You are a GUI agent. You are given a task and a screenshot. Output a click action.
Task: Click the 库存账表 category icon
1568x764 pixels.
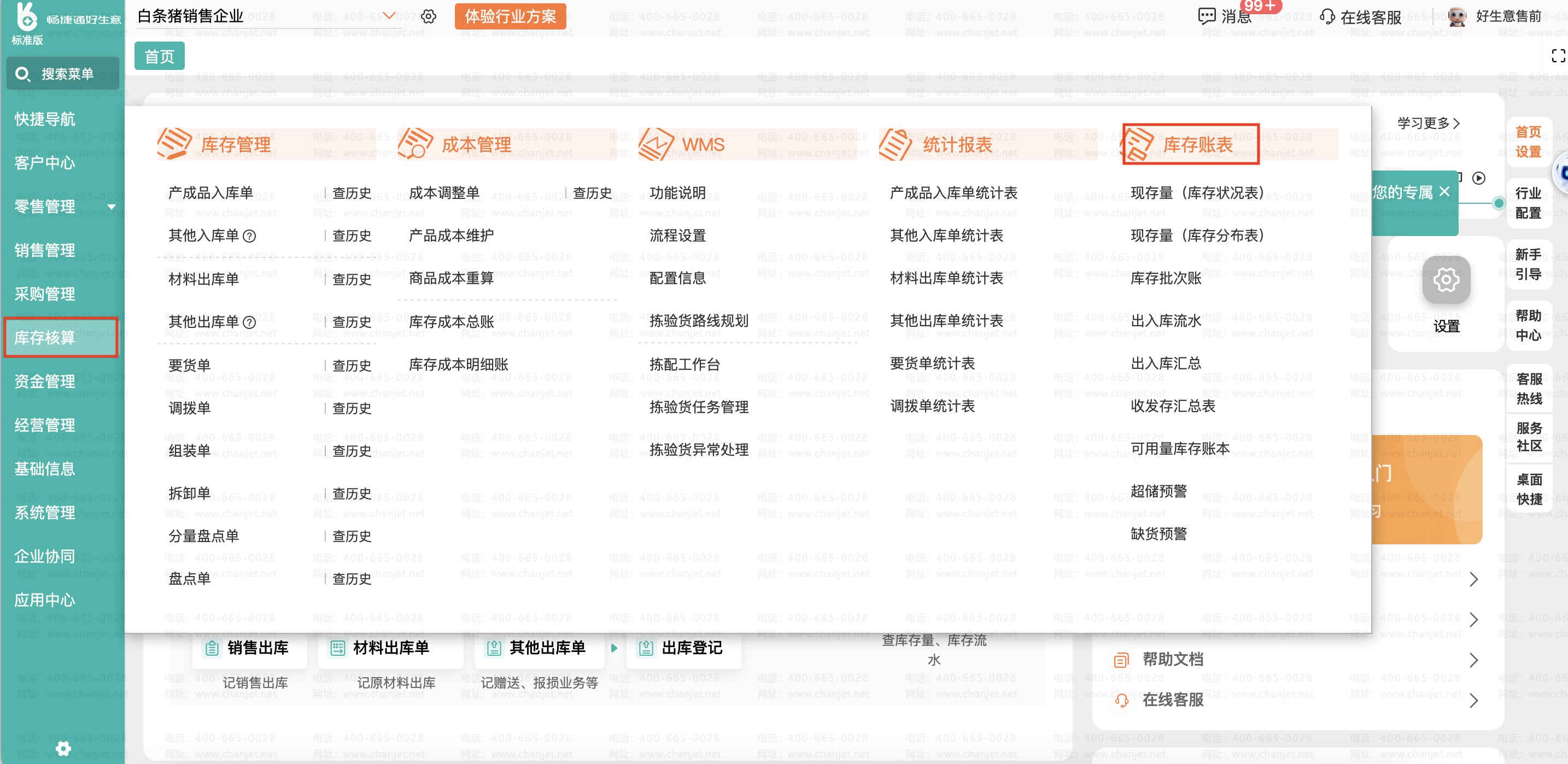click(1137, 144)
